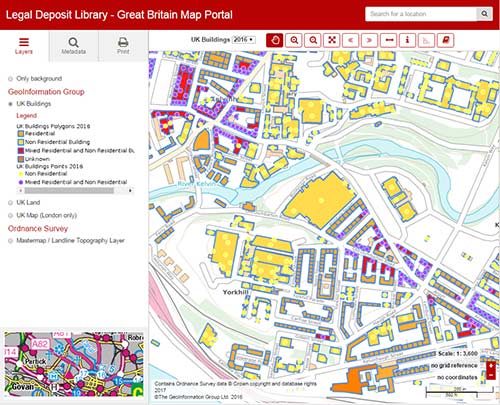Open the UK Buildings year dropdown
Viewport: 500px width, 405px height.
(x=244, y=40)
